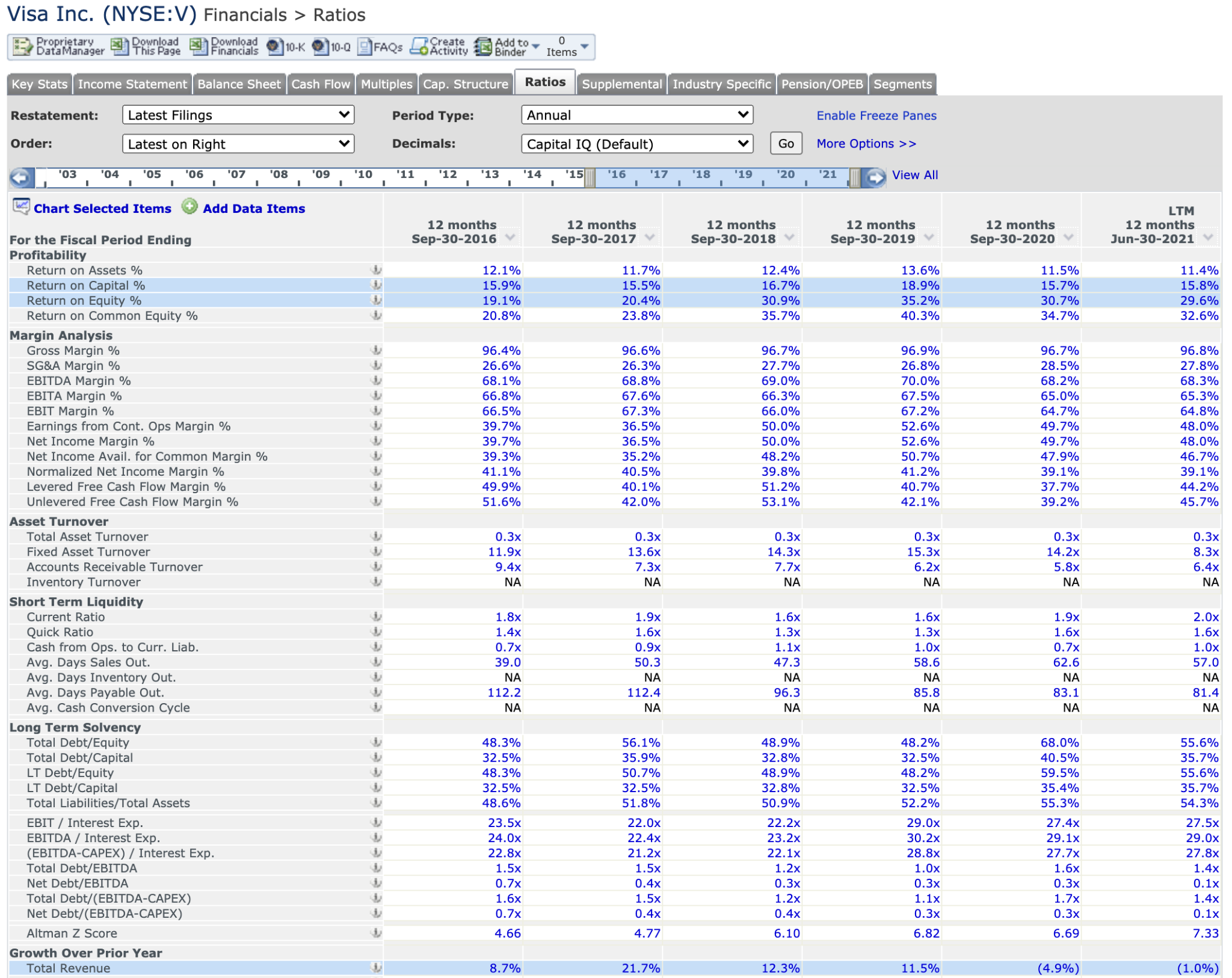This screenshot has width=1232, height=978.
Task: Click 68.0% Total Debt/Equity 2020 value
Action: click(1060, 743)
